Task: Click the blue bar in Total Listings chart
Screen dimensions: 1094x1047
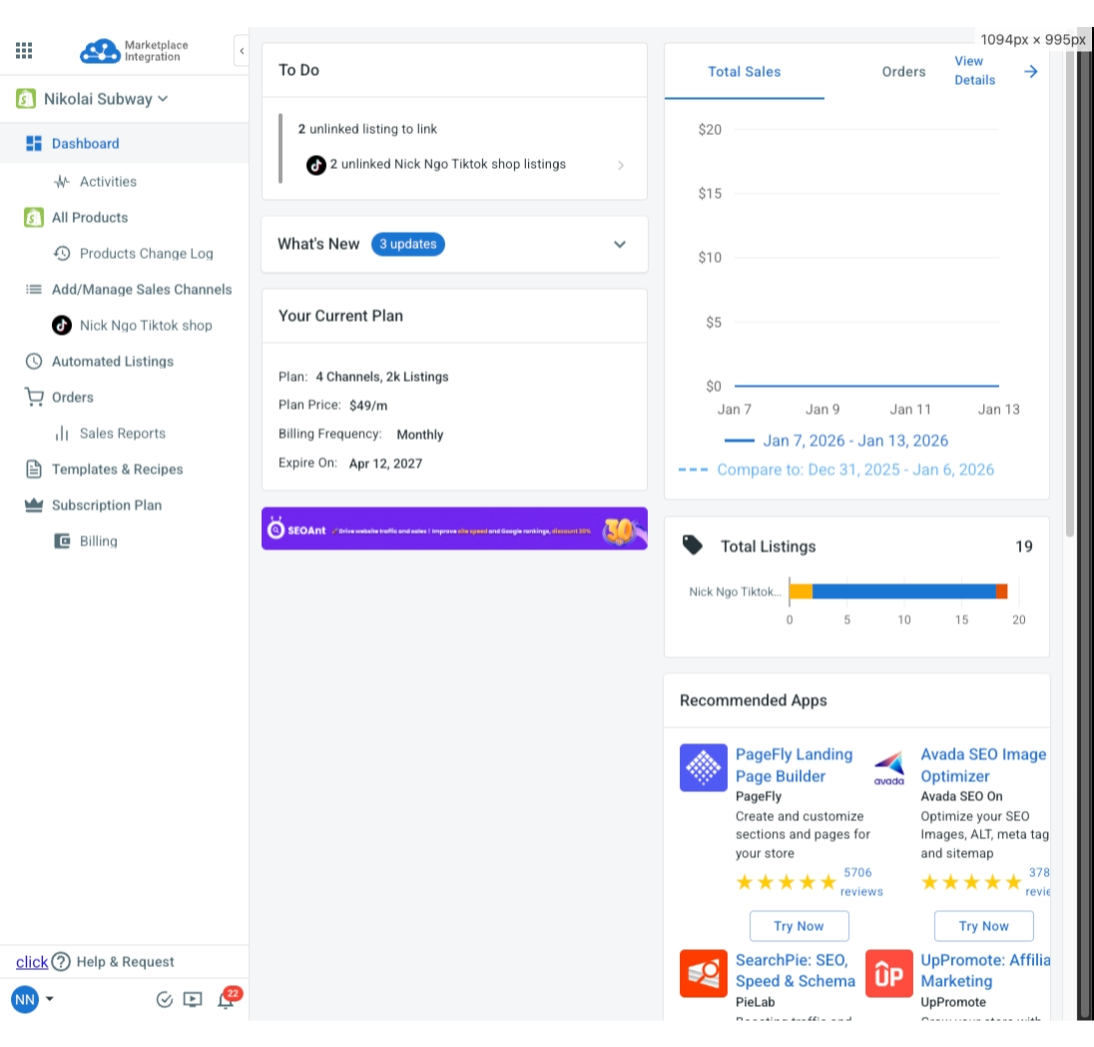Action: [904, 591]
